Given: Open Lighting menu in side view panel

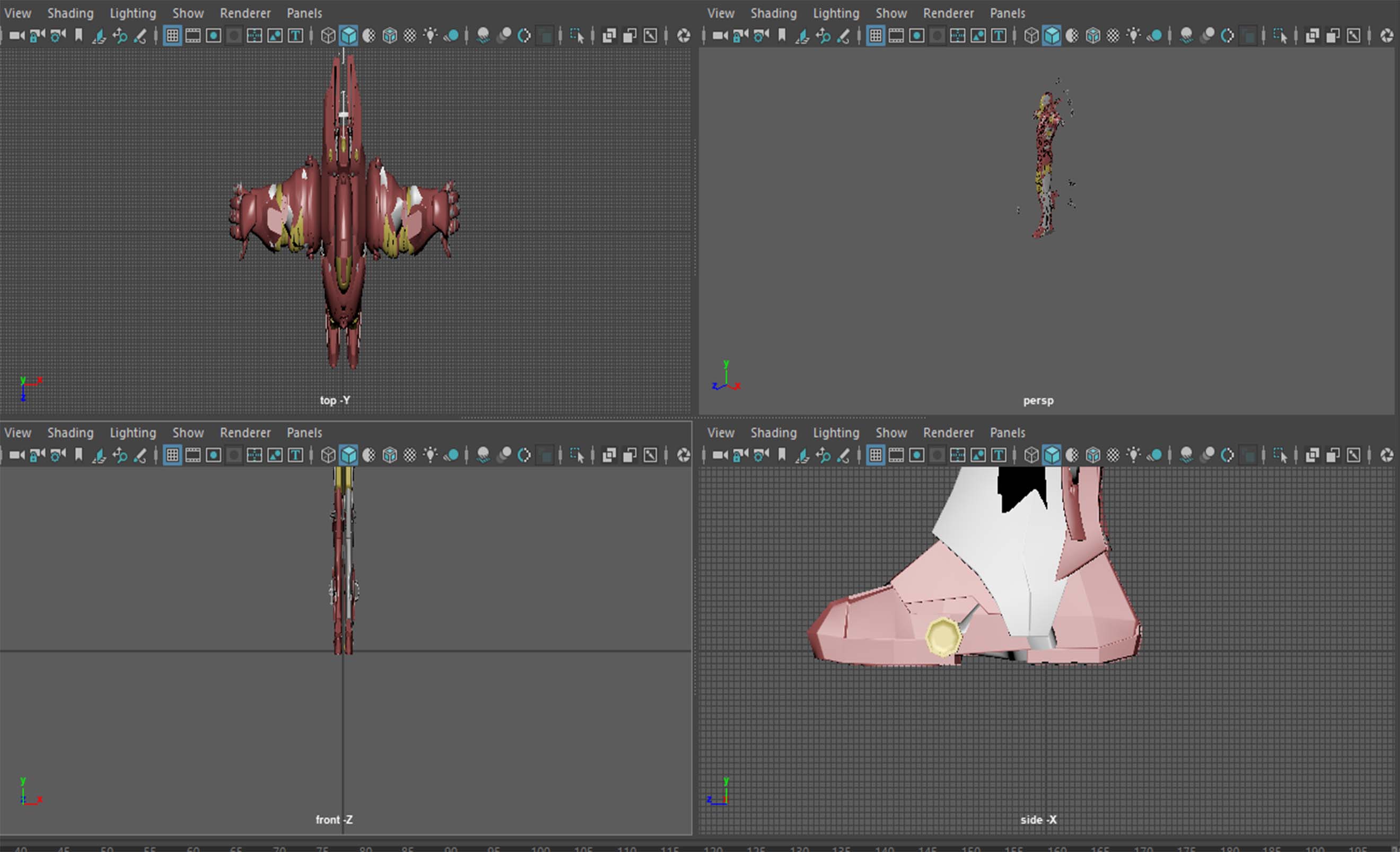Looking at the screenshot, I should (x=835, y=432).
